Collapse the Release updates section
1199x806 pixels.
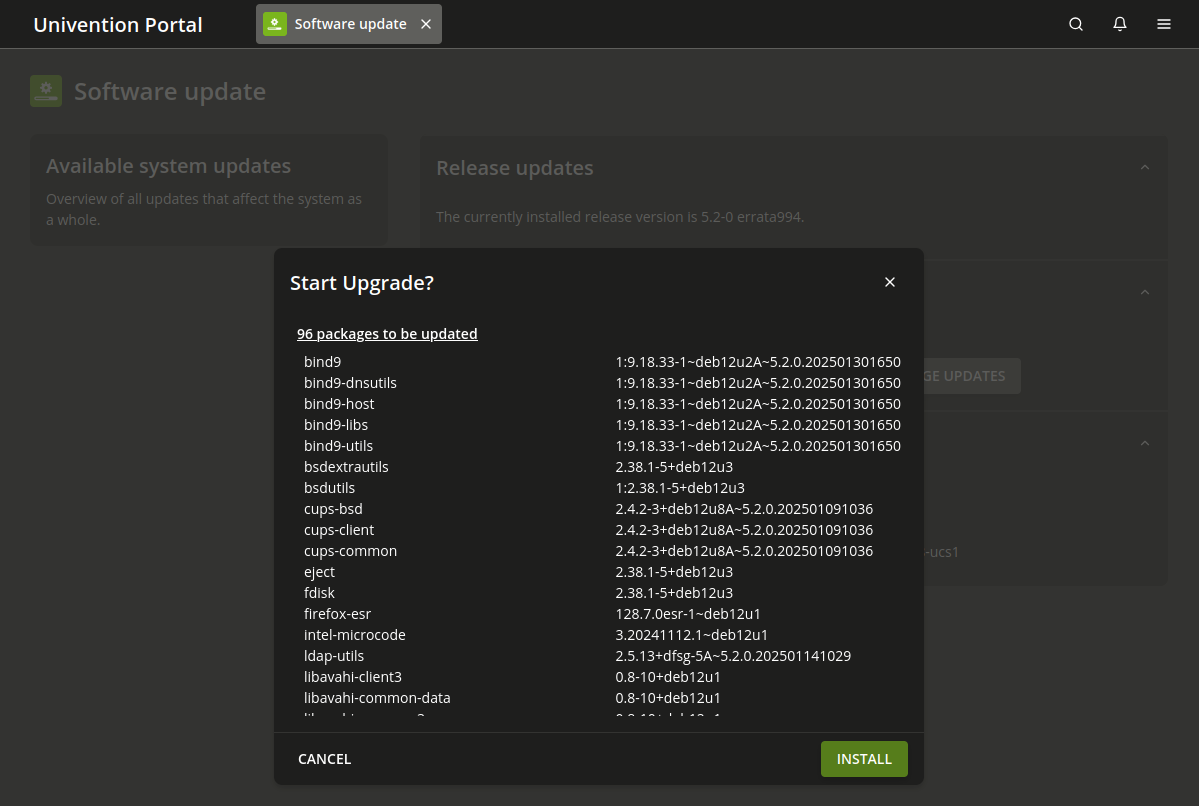1144,166
